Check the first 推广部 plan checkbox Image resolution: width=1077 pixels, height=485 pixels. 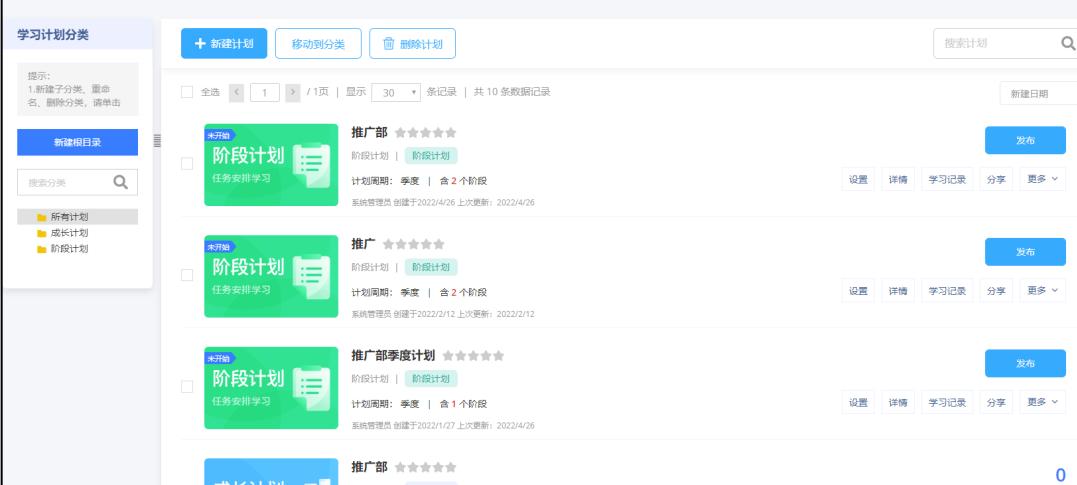tap(187, 164)
